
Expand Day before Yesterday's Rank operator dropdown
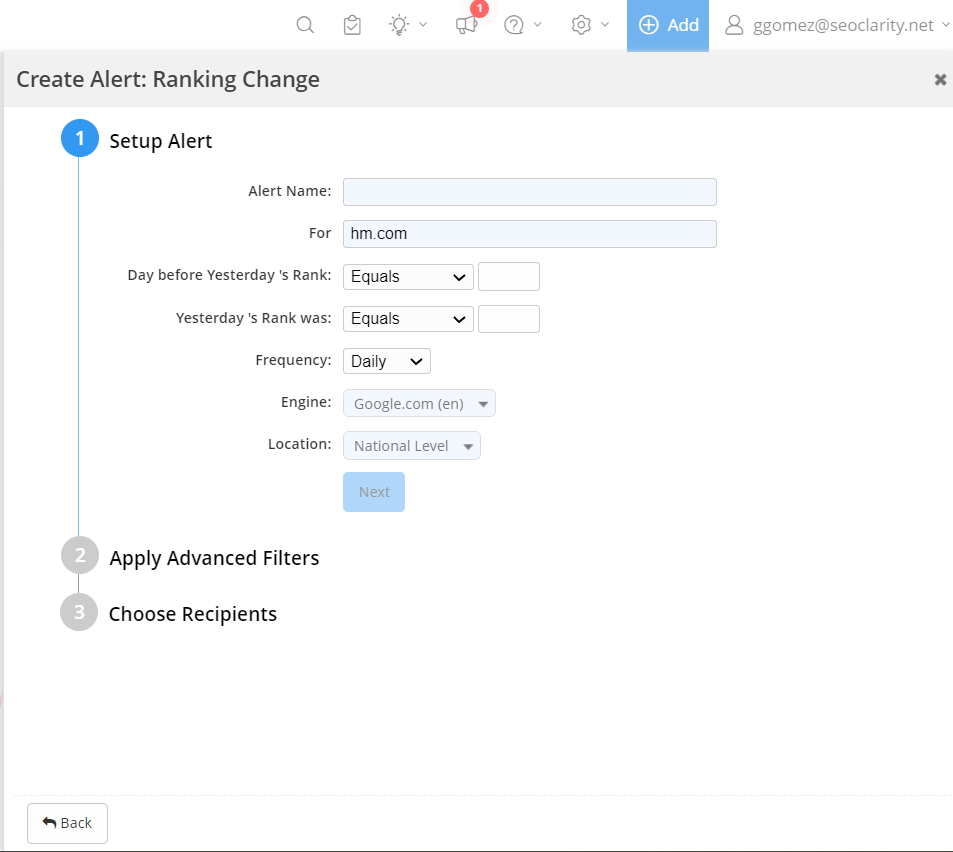[408, 277]
